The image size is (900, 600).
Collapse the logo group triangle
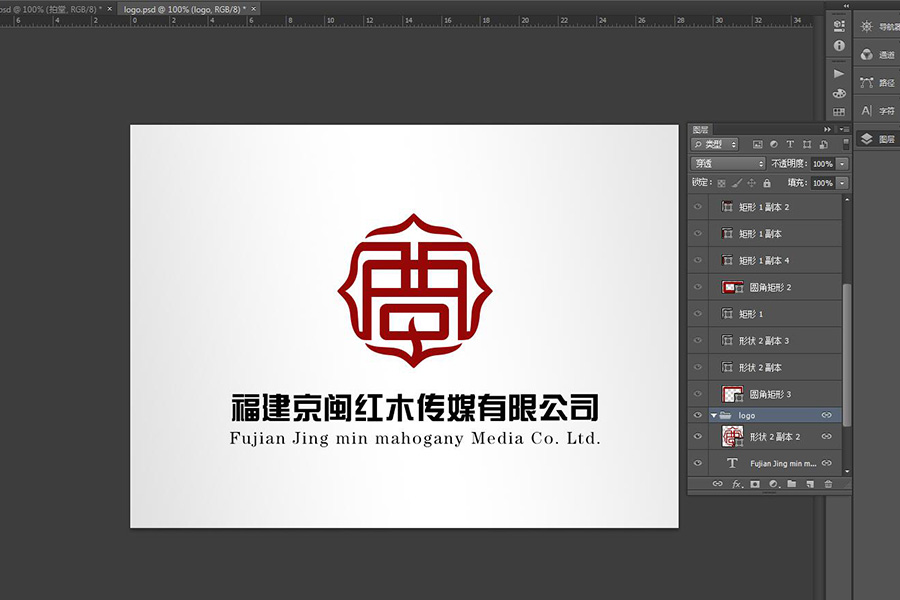click(x=713, y=415)
